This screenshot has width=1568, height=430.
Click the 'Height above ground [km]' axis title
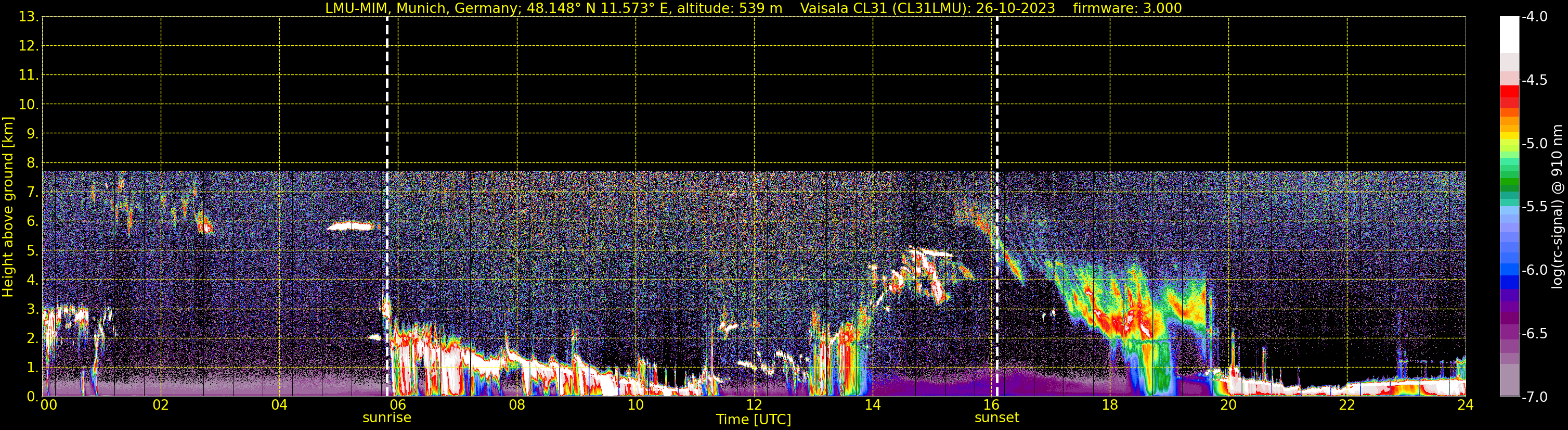(8, 207)
